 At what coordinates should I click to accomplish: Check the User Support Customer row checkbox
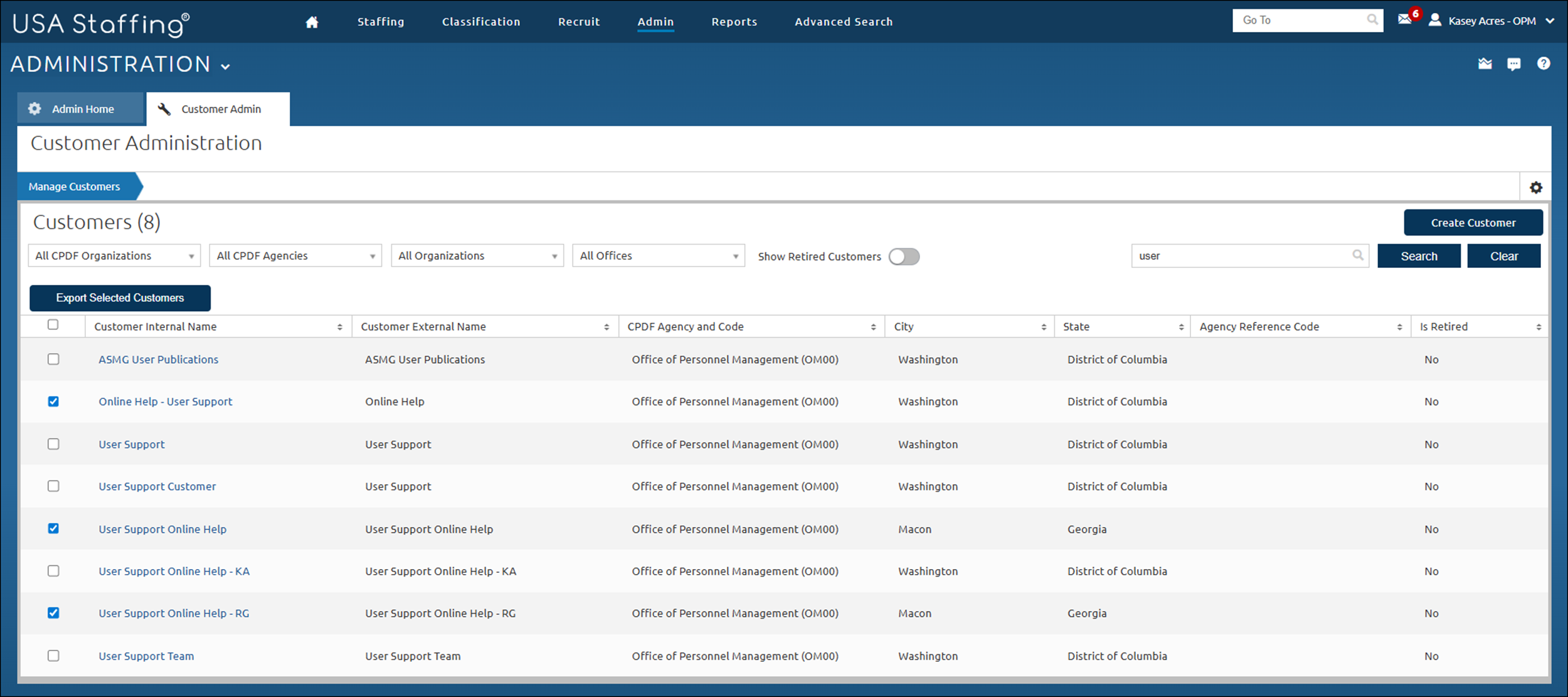tap(53, 486)
